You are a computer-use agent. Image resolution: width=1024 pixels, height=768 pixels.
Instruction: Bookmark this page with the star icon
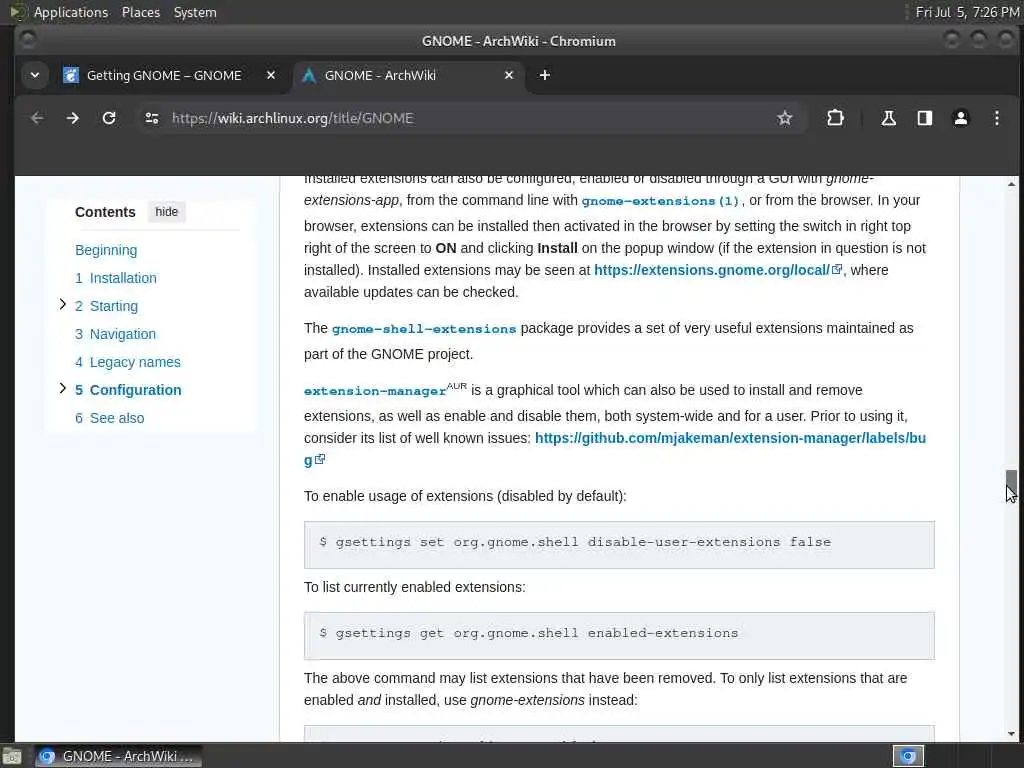[x=784, y=118]
